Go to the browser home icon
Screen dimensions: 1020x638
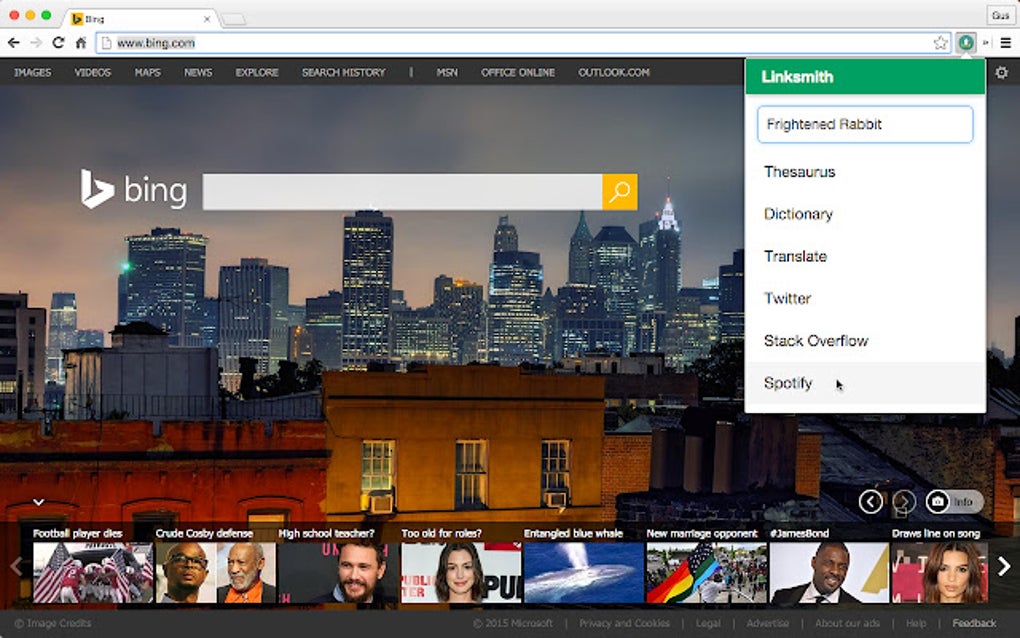click(81, 43)
